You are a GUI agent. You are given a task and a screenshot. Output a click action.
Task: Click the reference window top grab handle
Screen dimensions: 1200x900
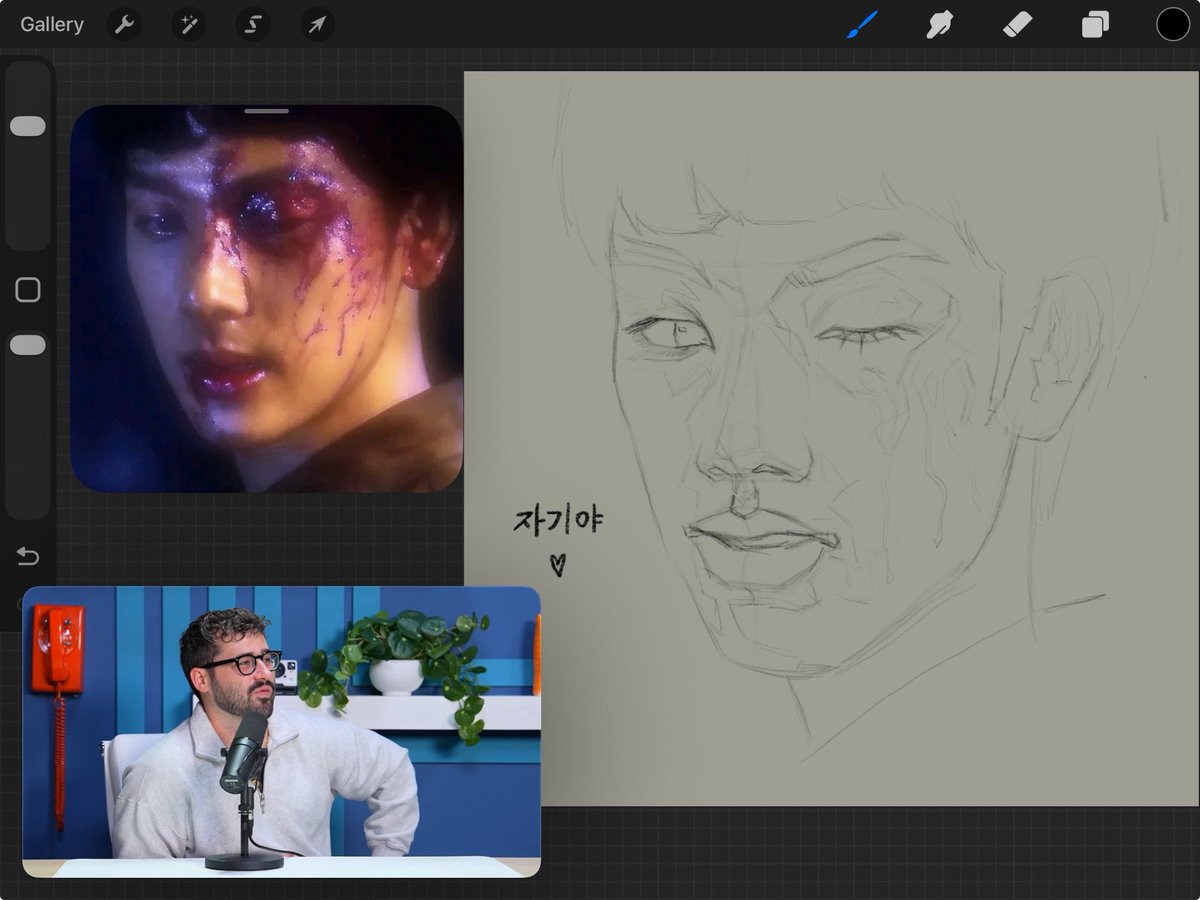tap(266, 111)
